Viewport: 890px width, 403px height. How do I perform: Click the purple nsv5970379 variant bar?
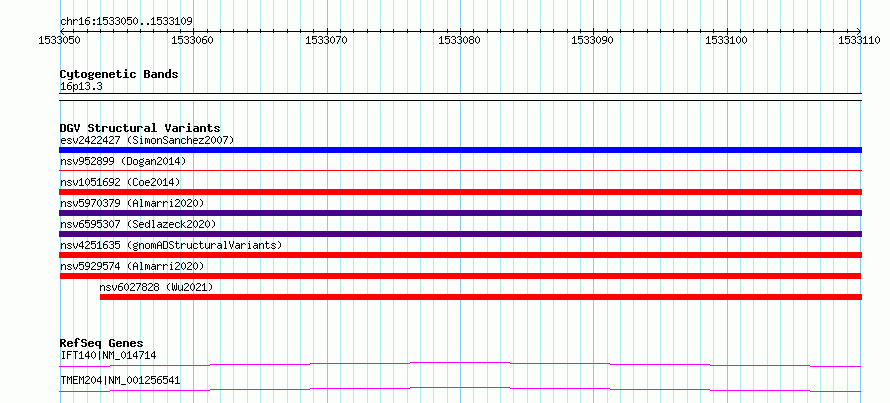(x=461, y=213)
